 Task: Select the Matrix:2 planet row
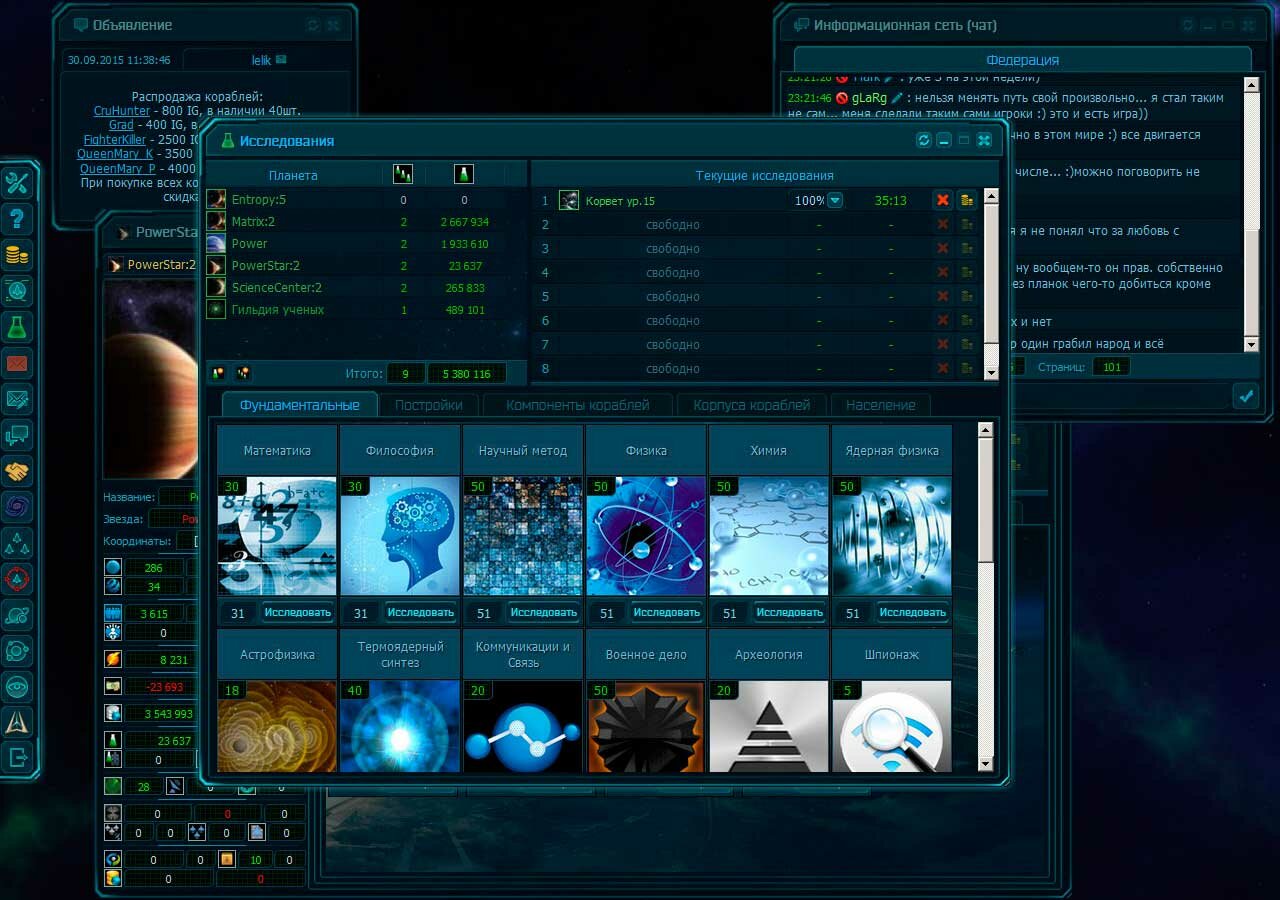(x=253, y=222)
